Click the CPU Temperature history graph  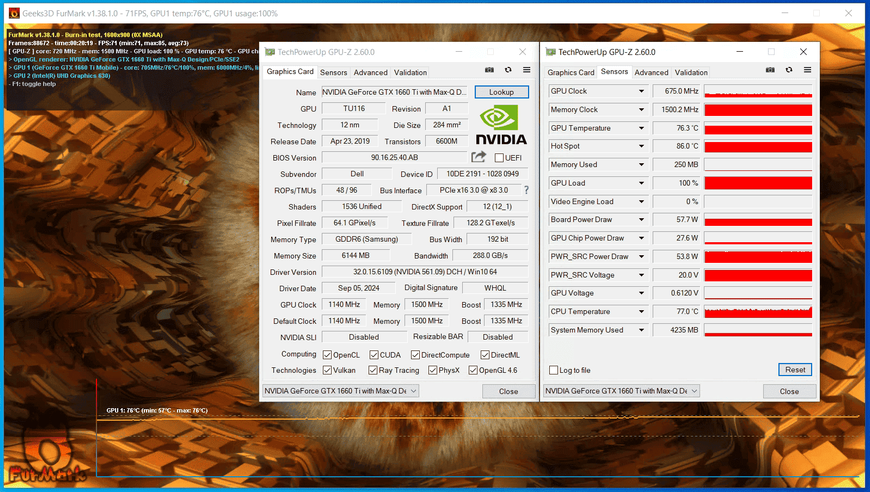(758, 312)
